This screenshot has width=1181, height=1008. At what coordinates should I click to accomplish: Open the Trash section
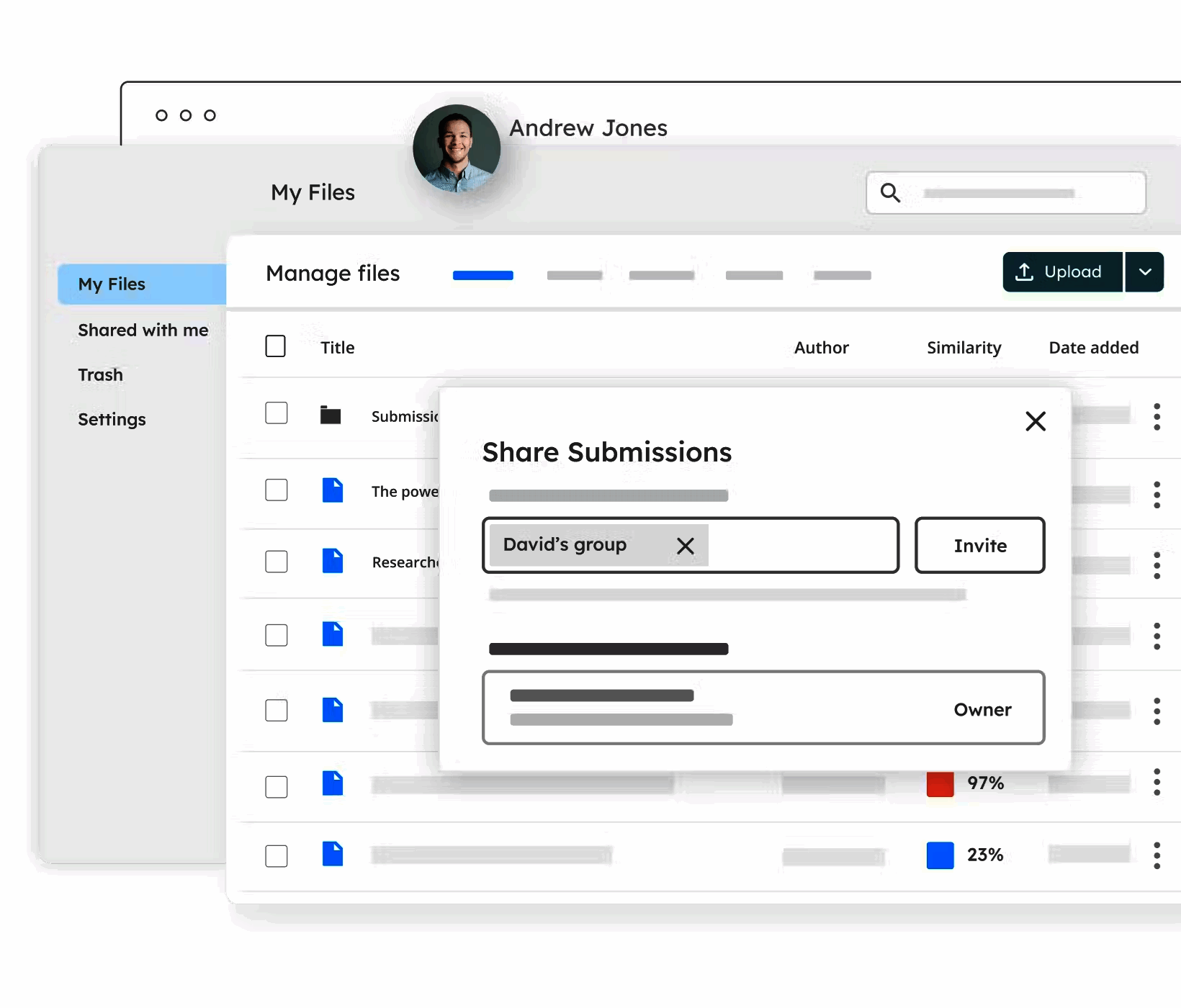100,374
